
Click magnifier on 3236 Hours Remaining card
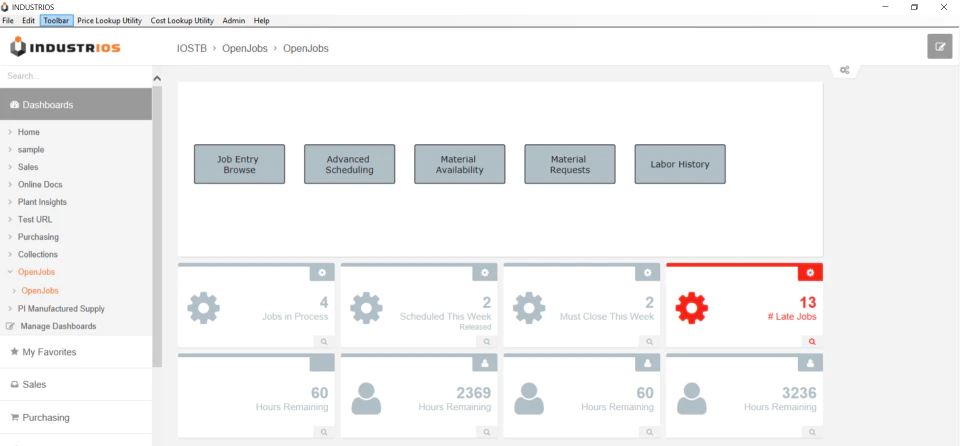pos(812,432)
